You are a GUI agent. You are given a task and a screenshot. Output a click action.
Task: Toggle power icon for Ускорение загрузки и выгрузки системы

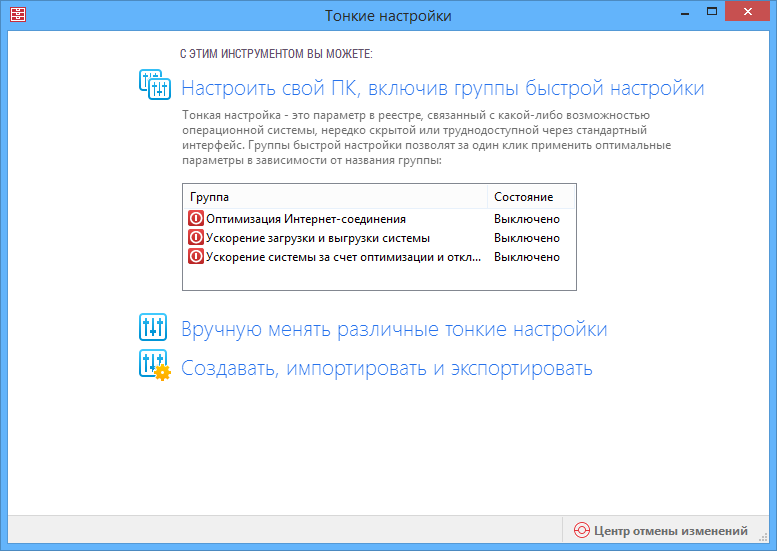[196, 238]
